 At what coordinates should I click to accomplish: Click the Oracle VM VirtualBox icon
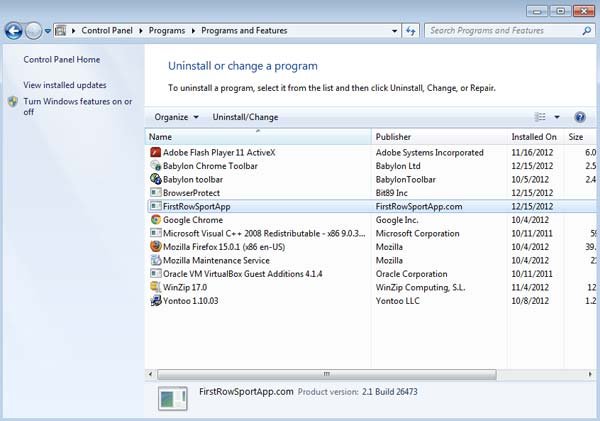(155, 274)
